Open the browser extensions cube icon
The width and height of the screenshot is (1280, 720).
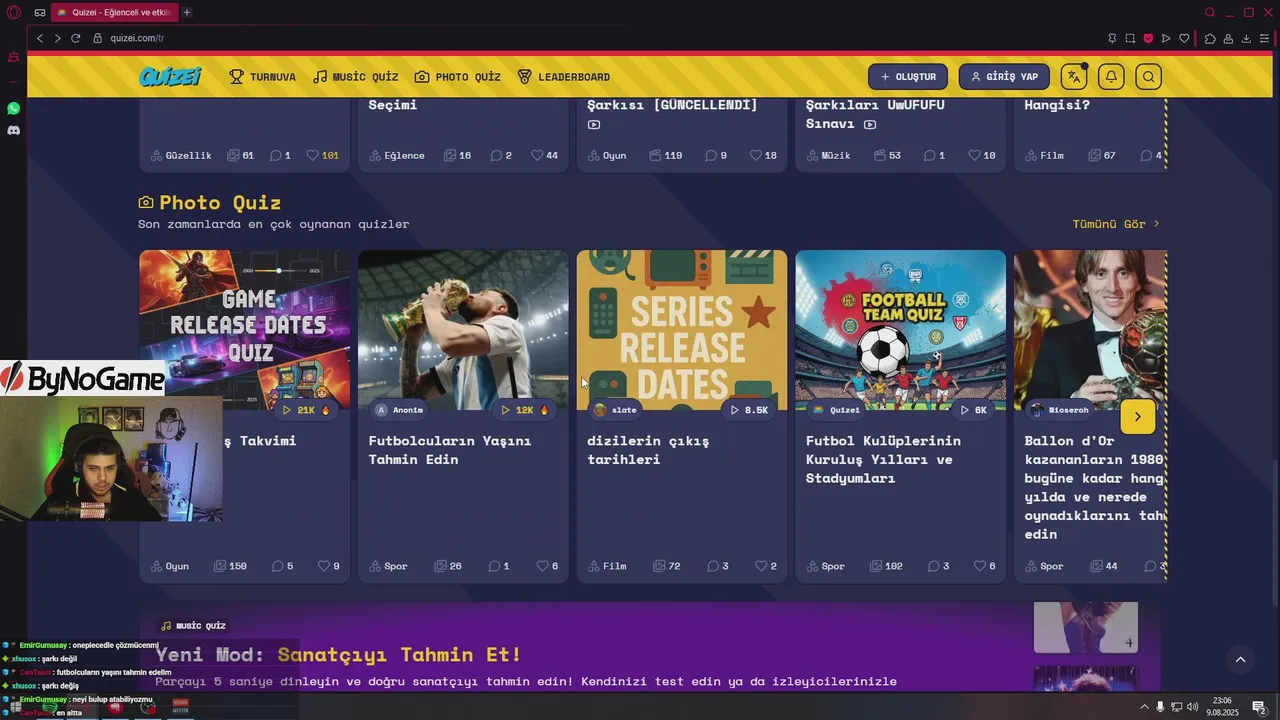pyautogui.click(x=1210, y=38)
